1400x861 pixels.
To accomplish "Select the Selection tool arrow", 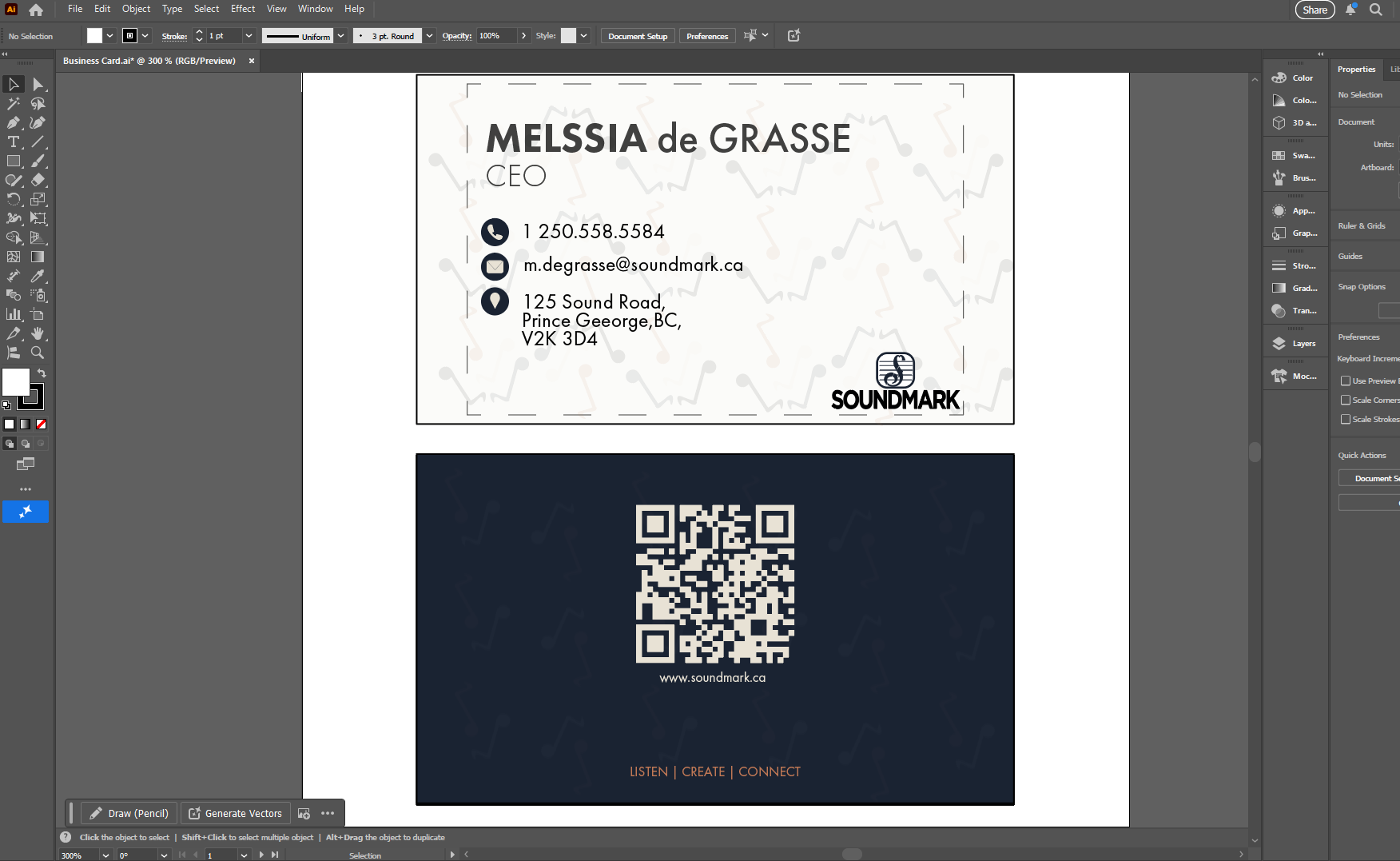I will [x=14, y=84].
